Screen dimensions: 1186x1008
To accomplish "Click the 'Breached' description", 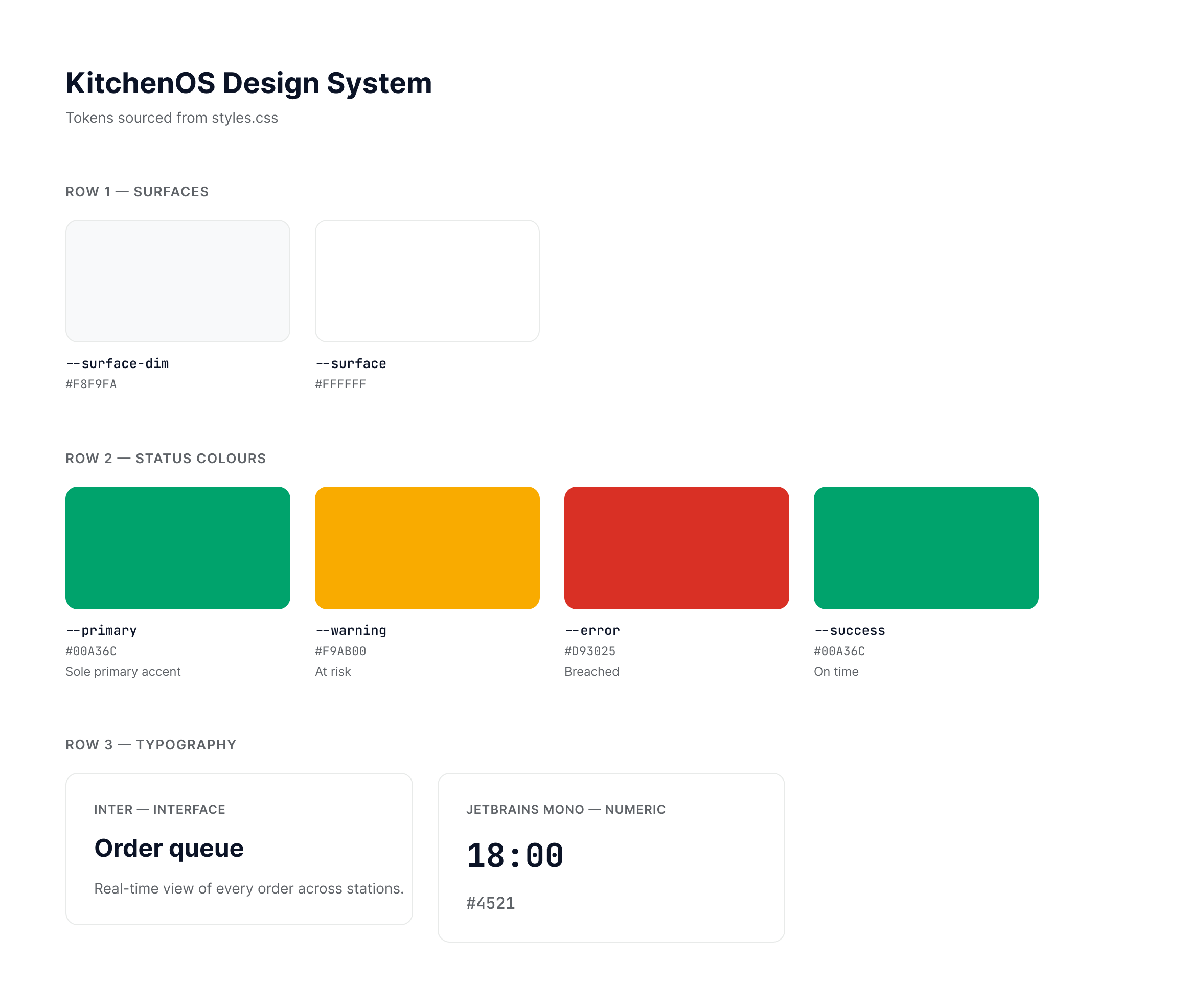I will pos(591,672).
